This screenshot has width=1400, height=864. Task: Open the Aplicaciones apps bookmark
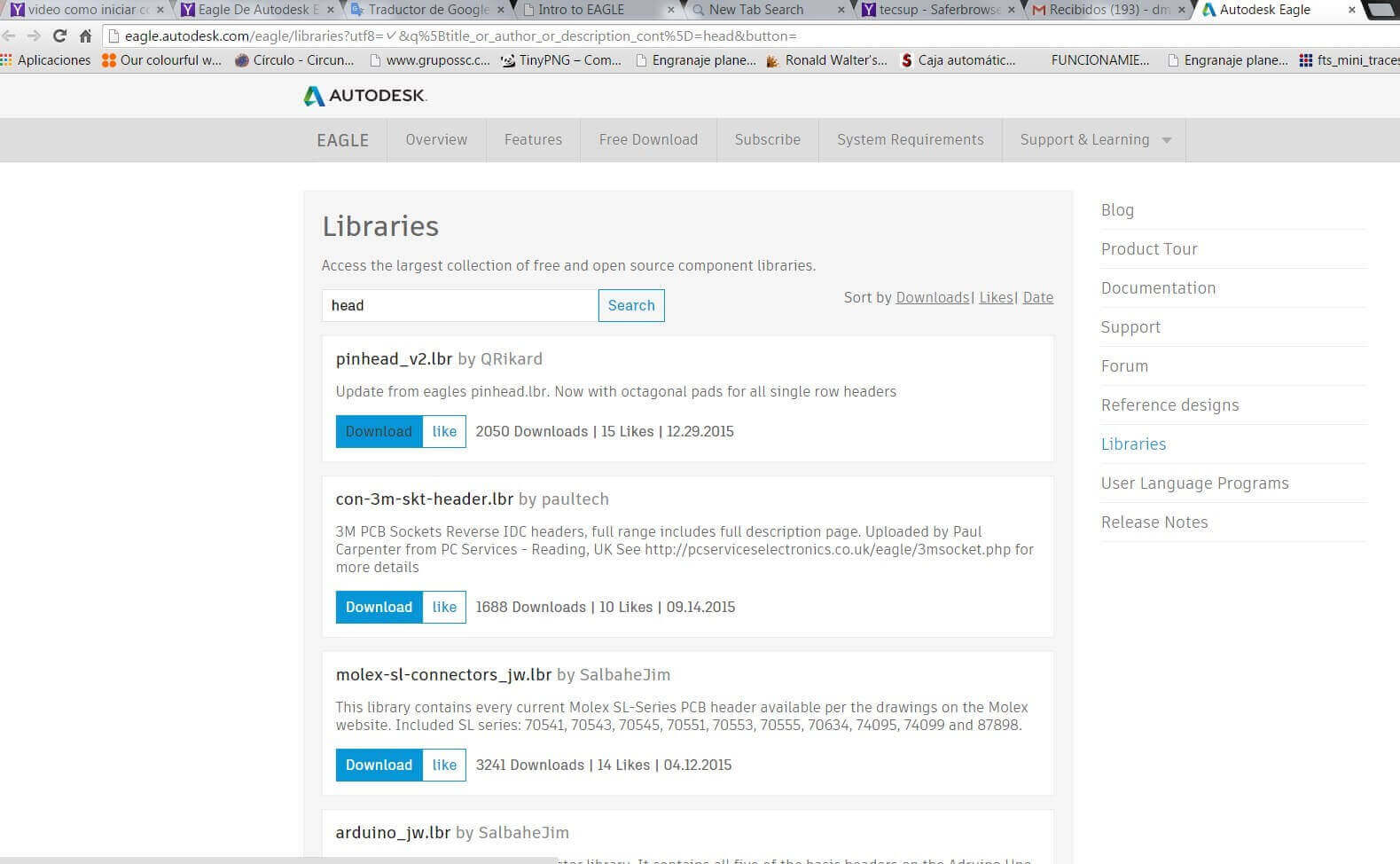click(46, 60)
